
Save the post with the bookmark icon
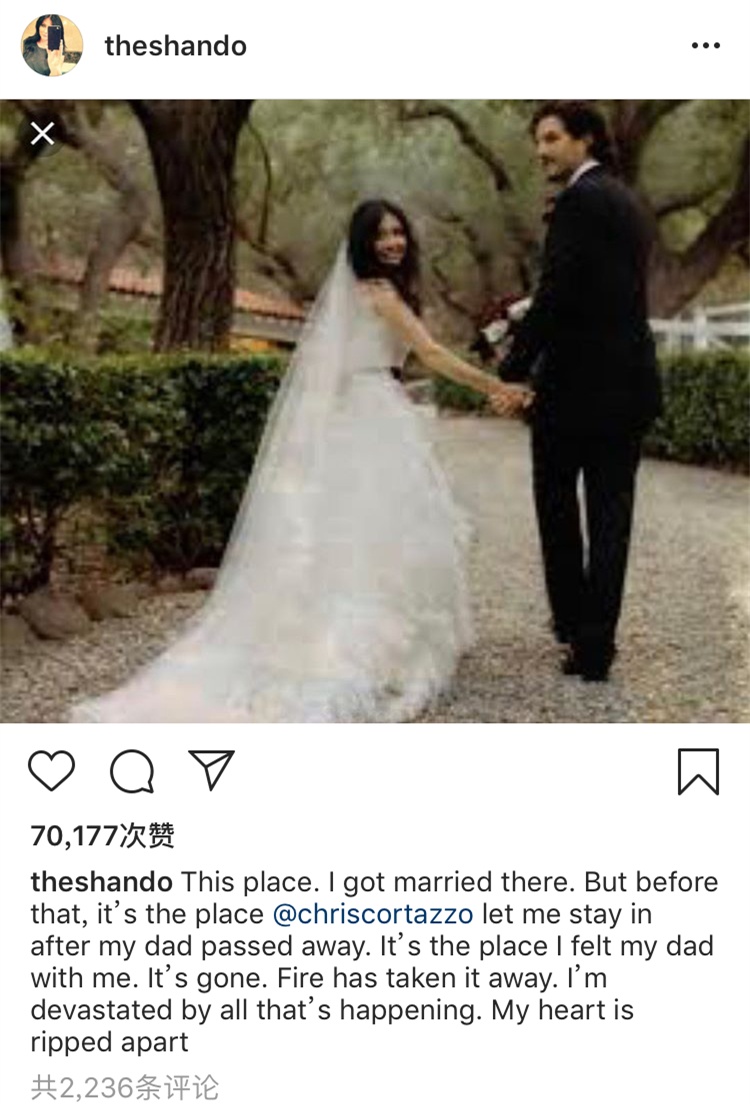pos(699,772)
